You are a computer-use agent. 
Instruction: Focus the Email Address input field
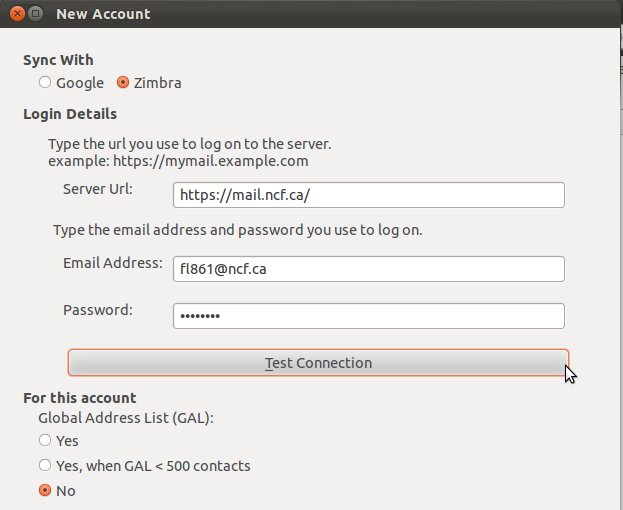[369, 269]
